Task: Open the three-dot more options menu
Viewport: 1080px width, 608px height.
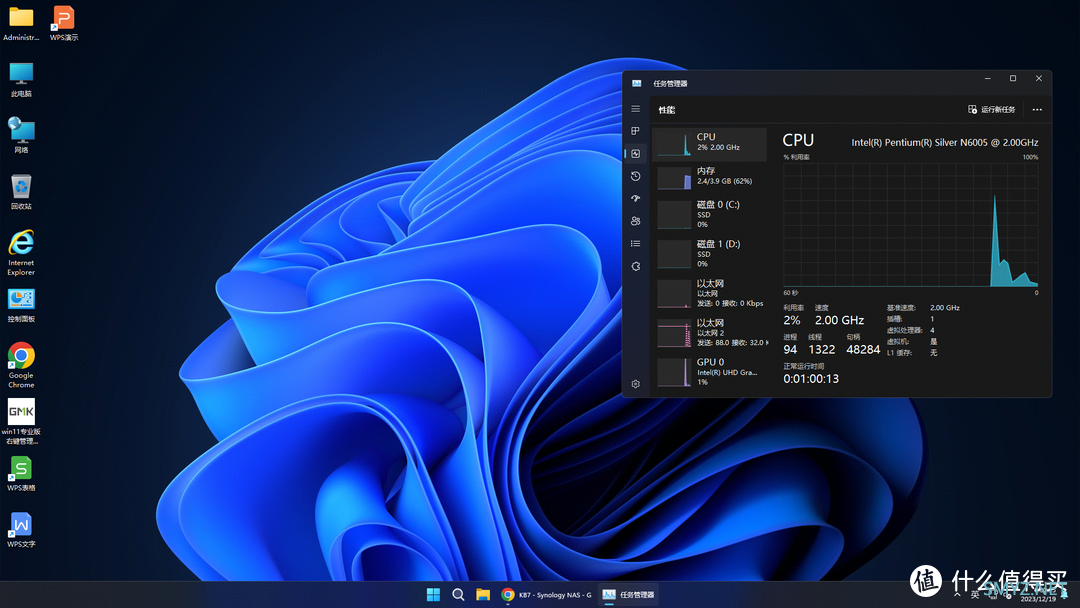Action: [1037, 109]
